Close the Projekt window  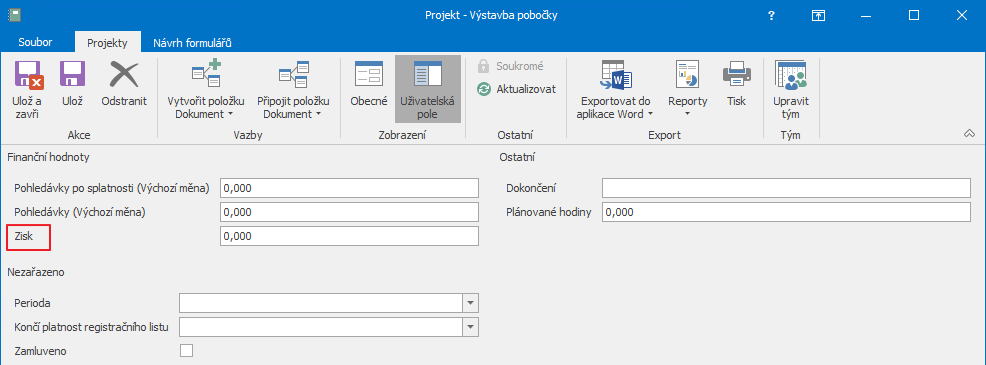pyautogui.click(x=961, y=16)
